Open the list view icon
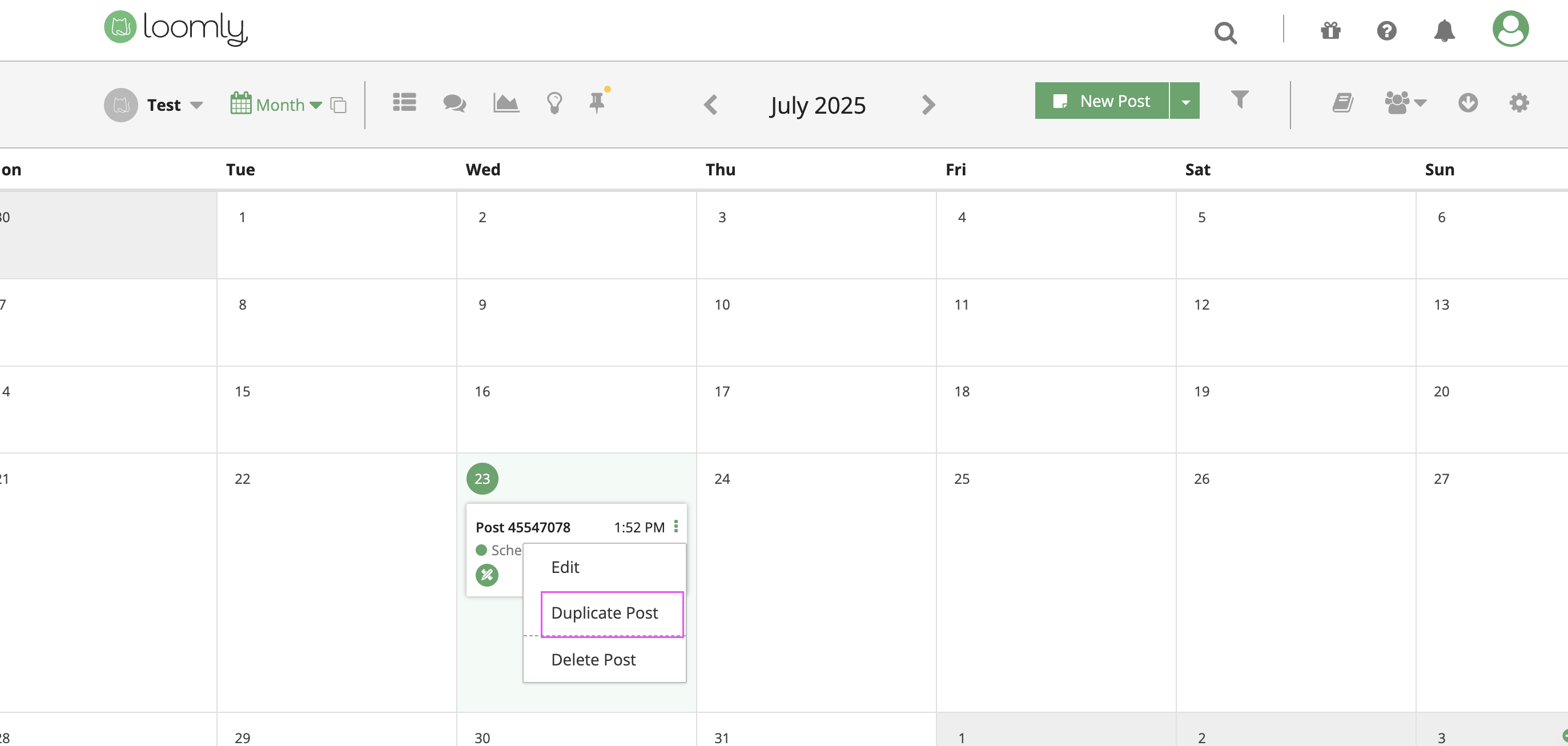 pyautogui.click(x=404, y=103)
